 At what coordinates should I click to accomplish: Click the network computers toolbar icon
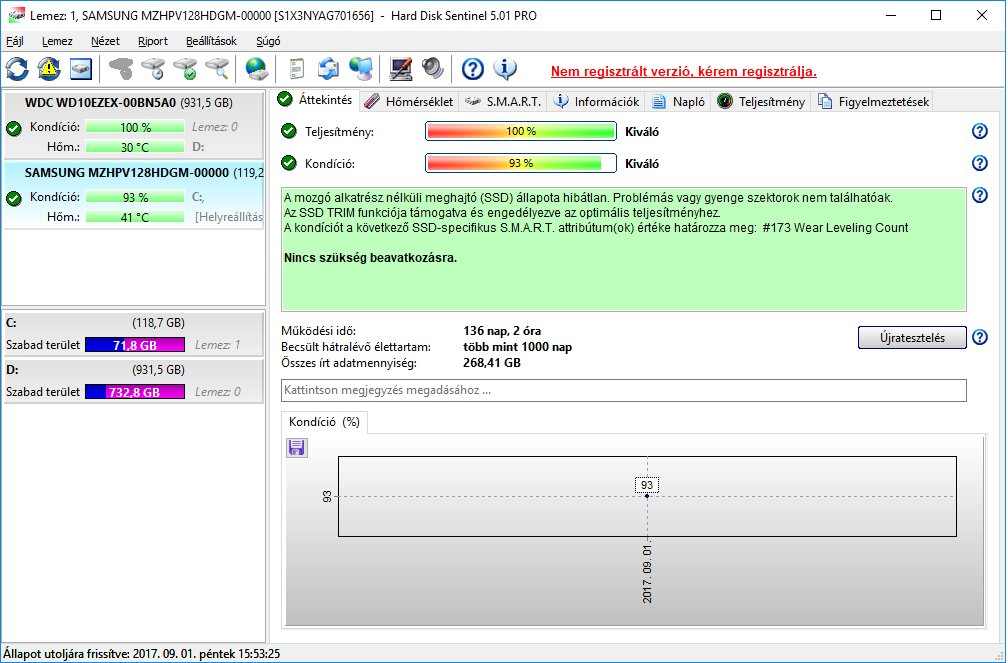coord(361,69)
